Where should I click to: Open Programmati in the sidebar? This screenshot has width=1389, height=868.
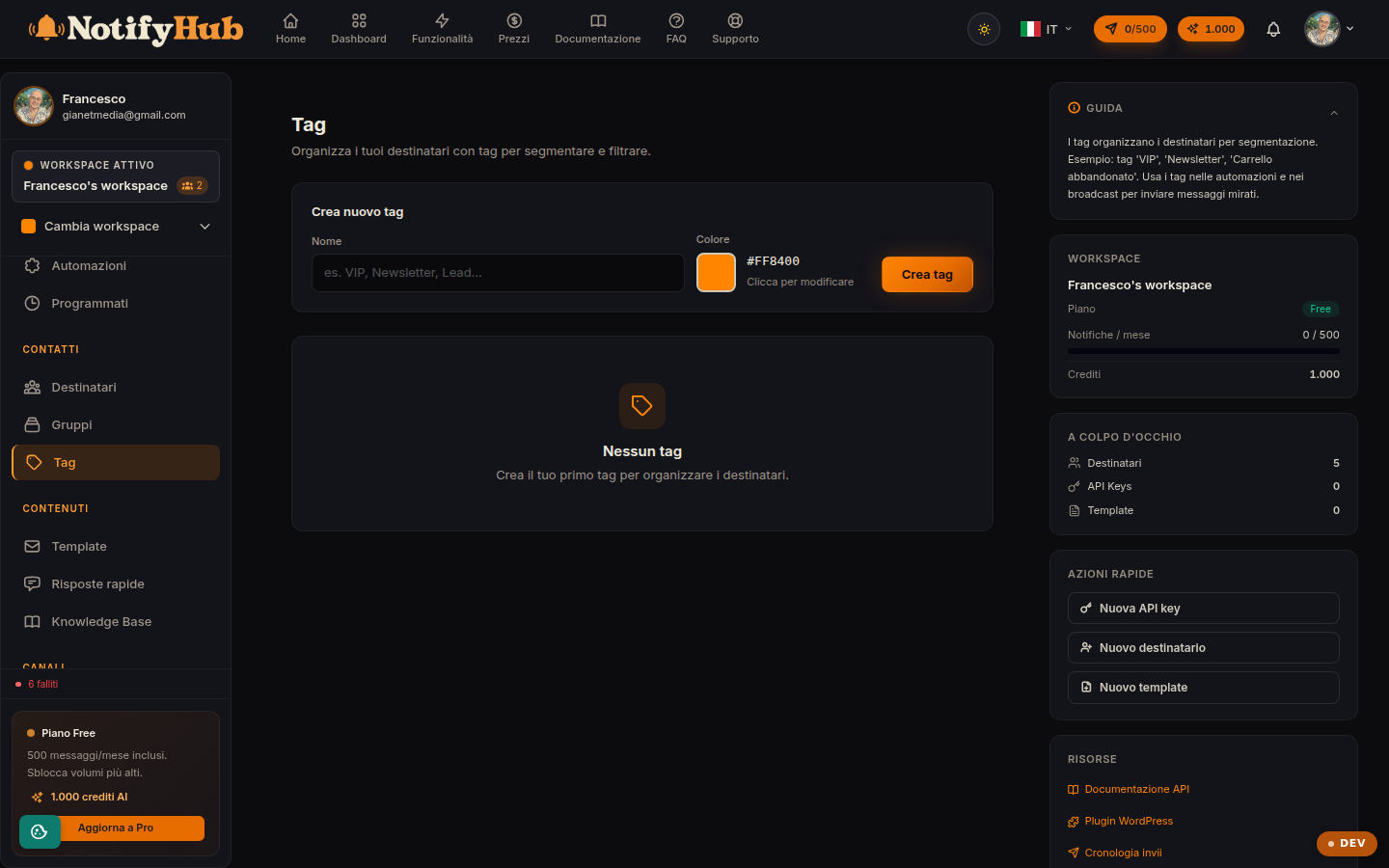click(x=116, y=303)
